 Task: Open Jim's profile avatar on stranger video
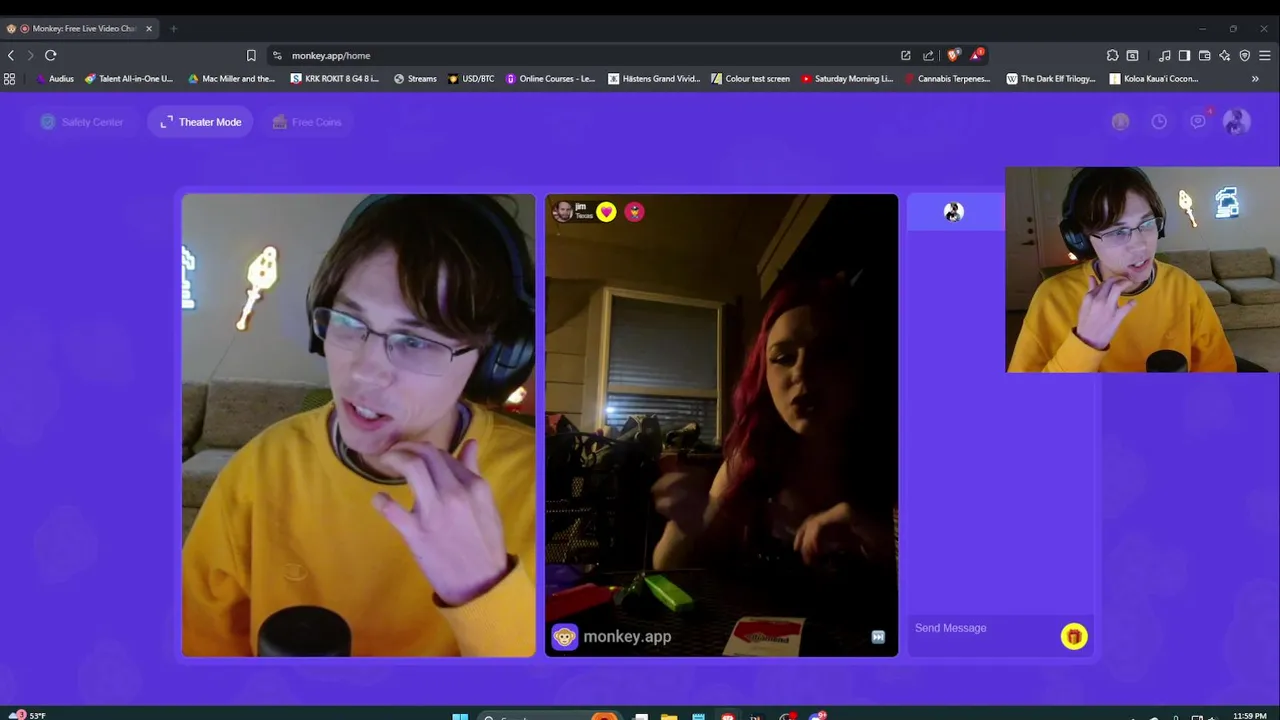(563, 211)
